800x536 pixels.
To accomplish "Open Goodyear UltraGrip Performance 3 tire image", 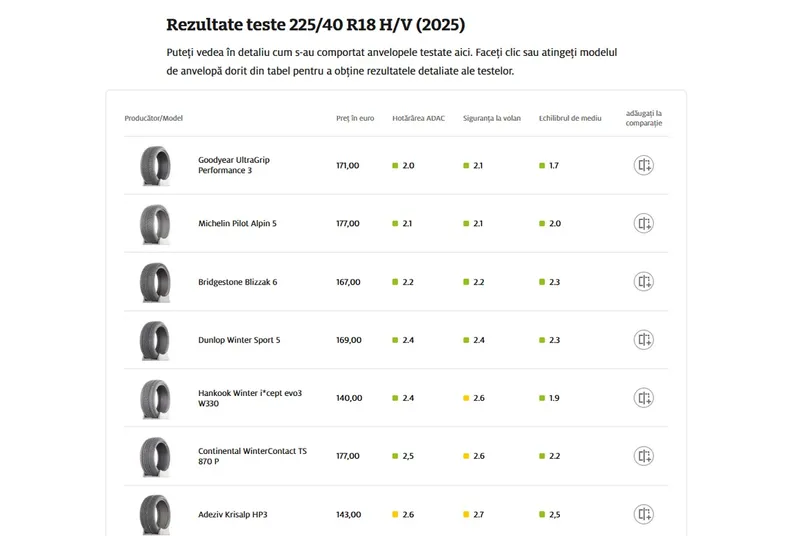I will pyautogui.click(x=155, y=166).
